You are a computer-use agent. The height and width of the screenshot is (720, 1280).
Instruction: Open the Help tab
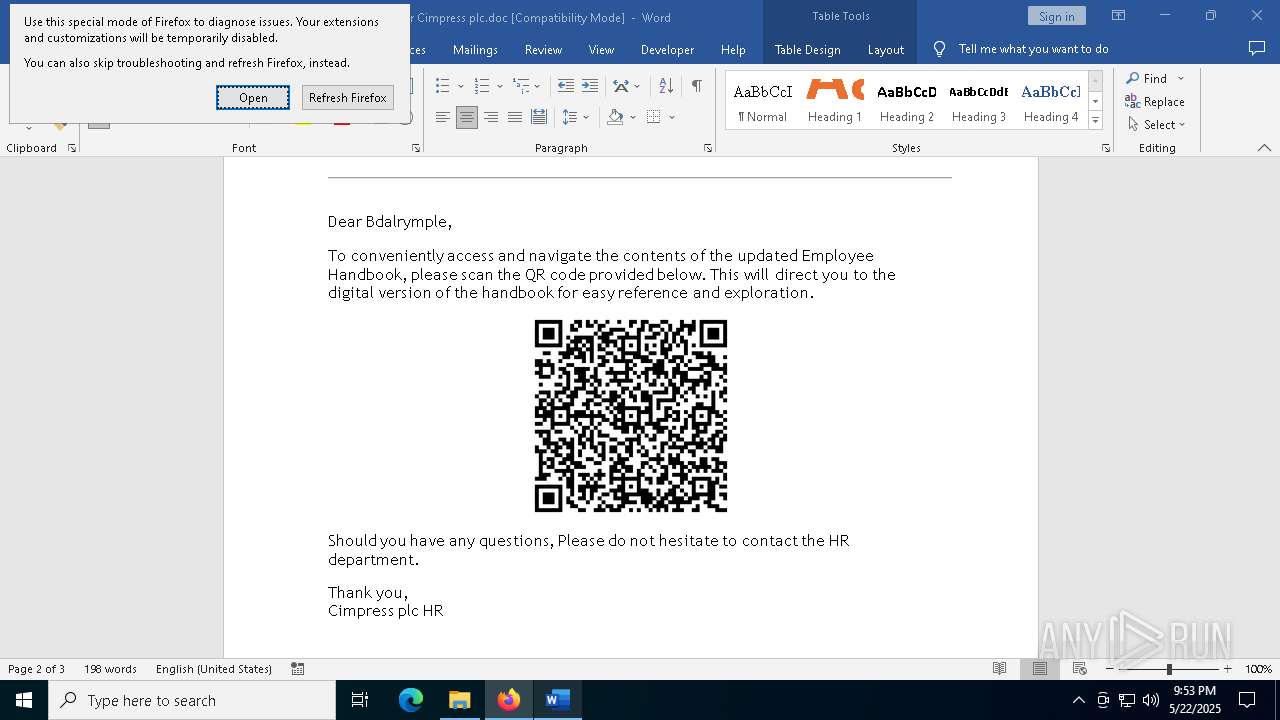(x=733, y=49)
